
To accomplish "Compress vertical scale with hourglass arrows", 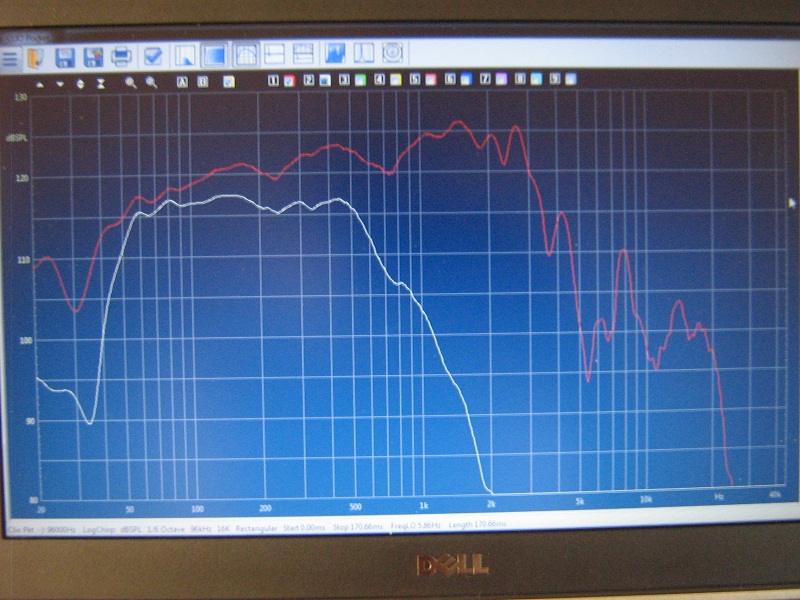I will (x=101, y=83).
